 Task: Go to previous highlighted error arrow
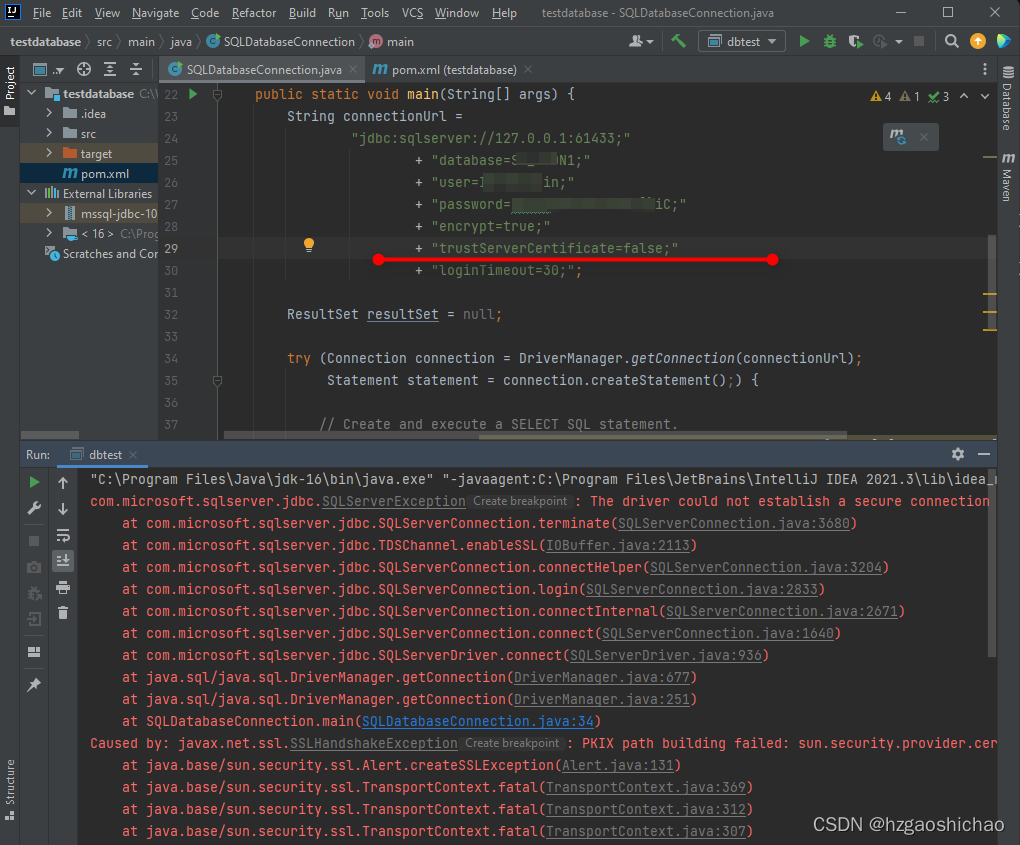point(964,96)
